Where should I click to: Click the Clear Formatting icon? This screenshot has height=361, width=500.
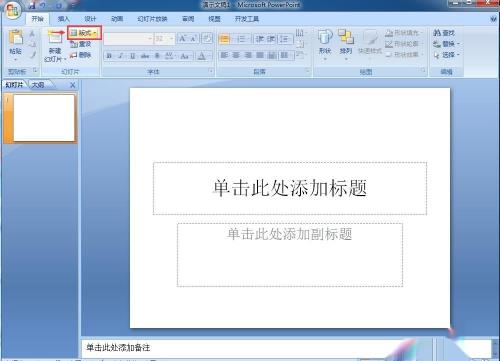tap(207, 39)
